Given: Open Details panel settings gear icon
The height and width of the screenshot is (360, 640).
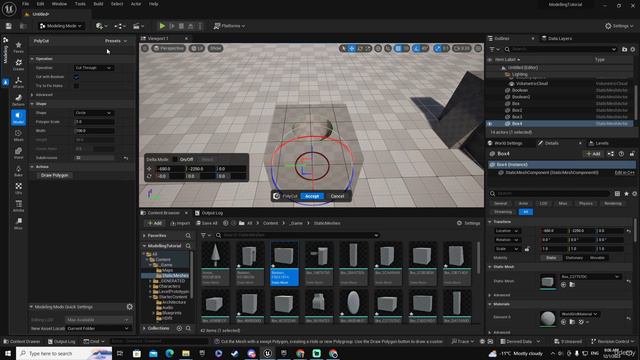Looking at the screenshot, I should [634, 193].
